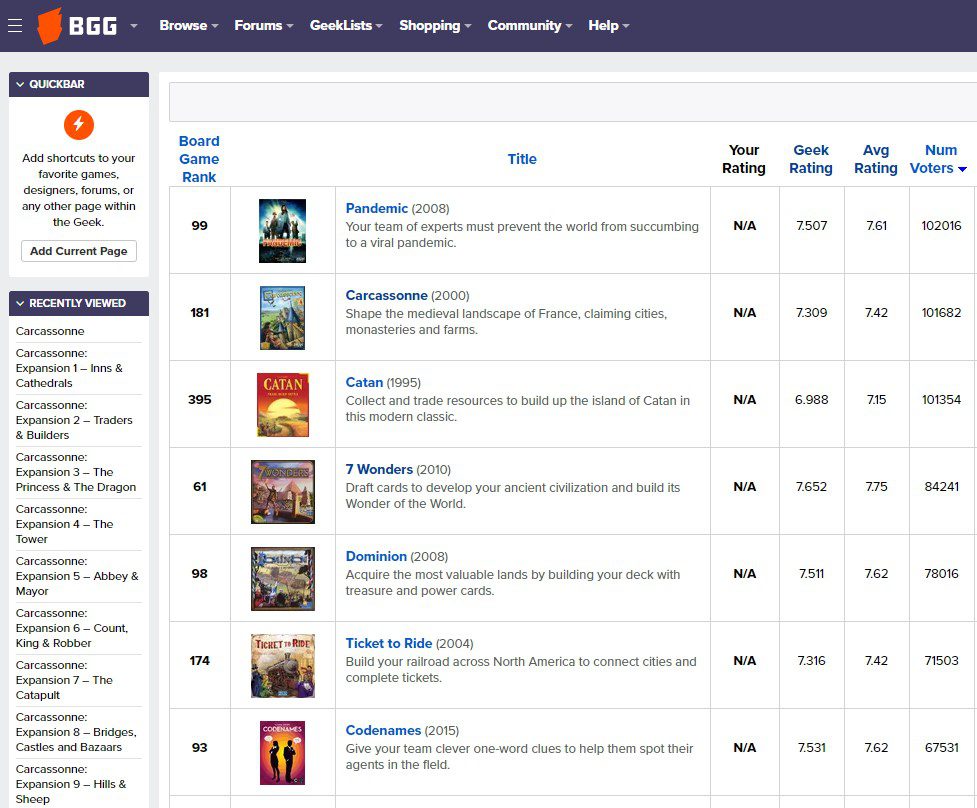Sort by Title column header
Screen dimensions: 977x808
coord(522,159)
